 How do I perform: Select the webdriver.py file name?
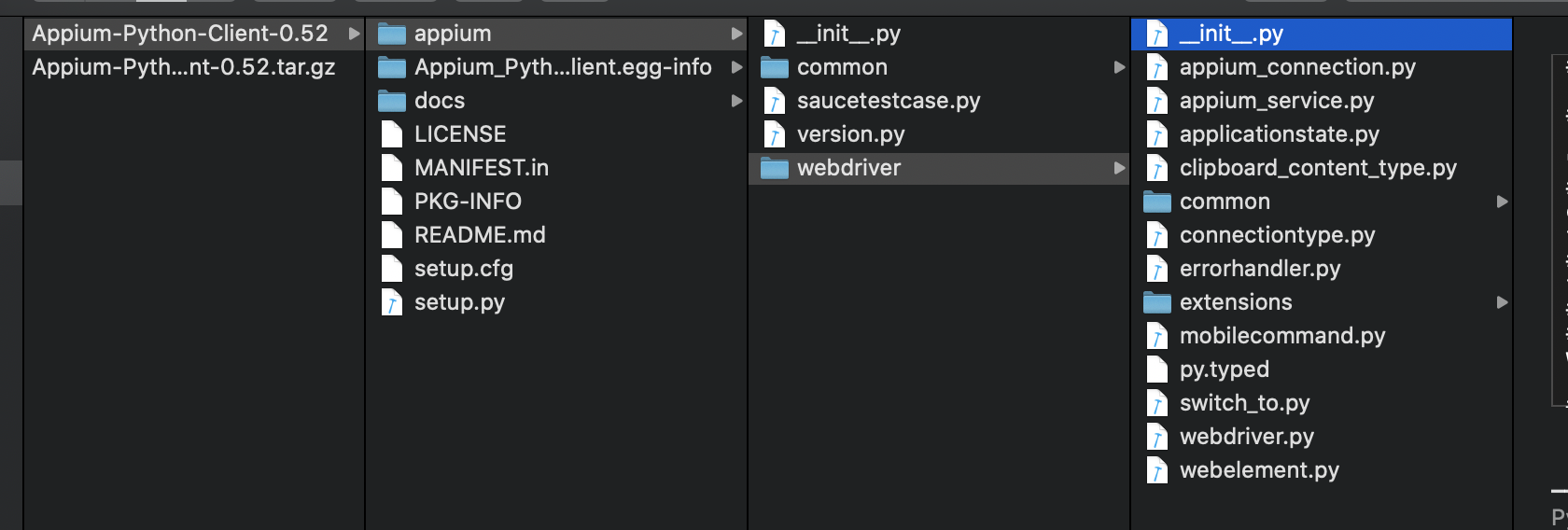pos(1247,437)
